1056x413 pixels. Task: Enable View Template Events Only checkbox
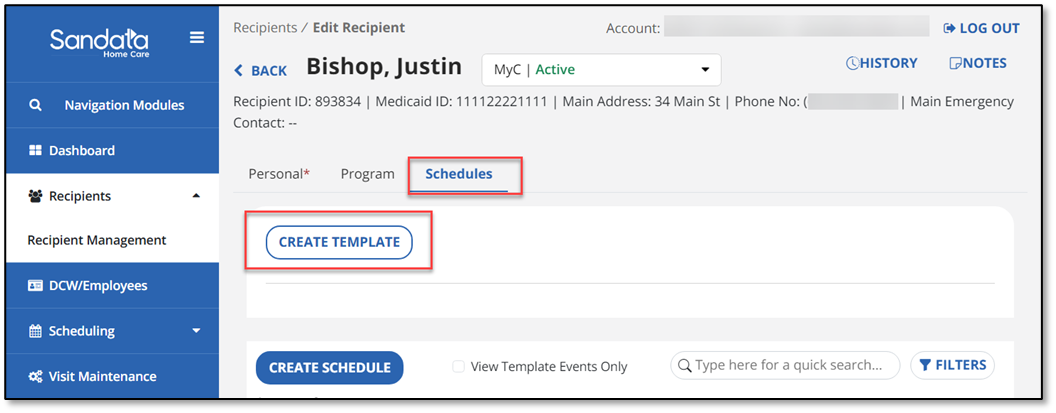click(x=458, y=367)
